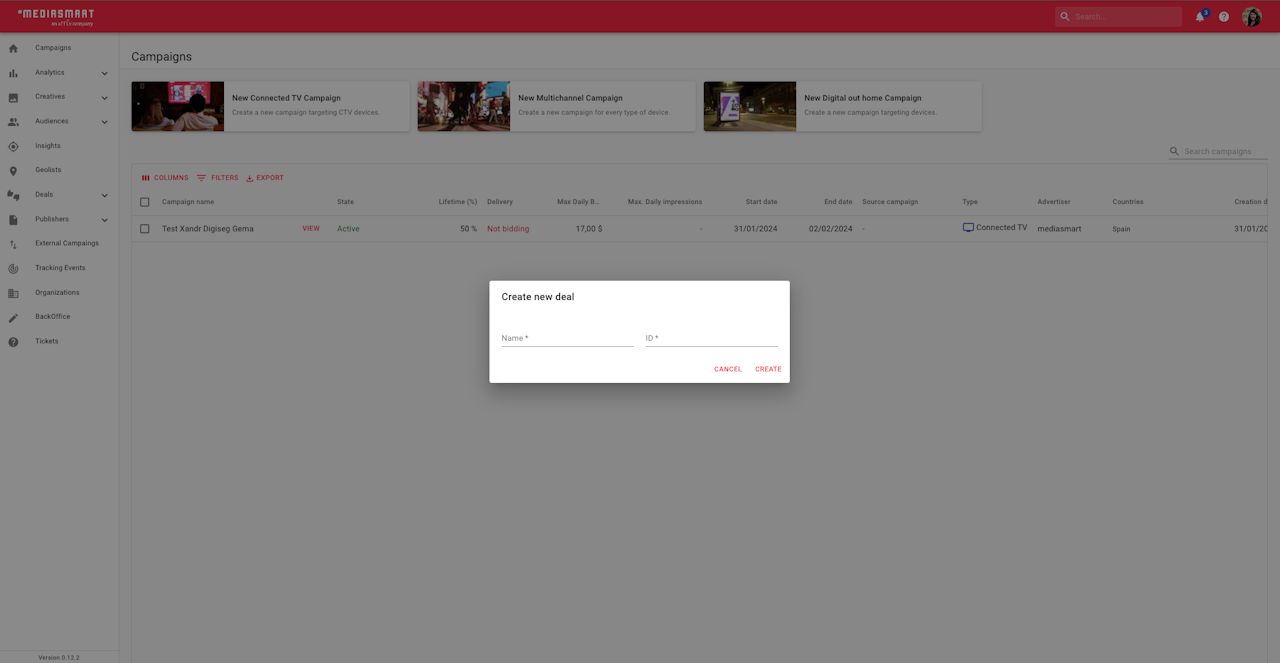This screenshot has height=663, width=1280.
Task: Sort by Source campaign column header
Action: [x=890, y=202]
